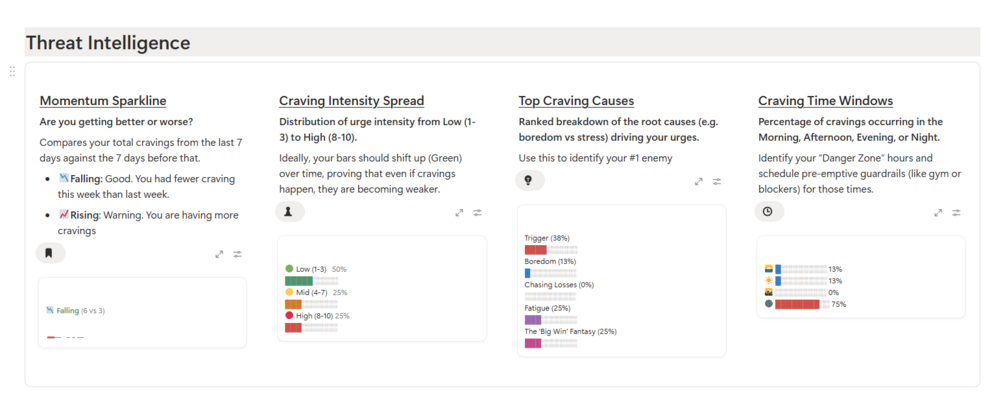This screenshot has height=417, width=1005.
Task: Click the chess pawn icon under Craving Intensity Spread
Action: 289,212
